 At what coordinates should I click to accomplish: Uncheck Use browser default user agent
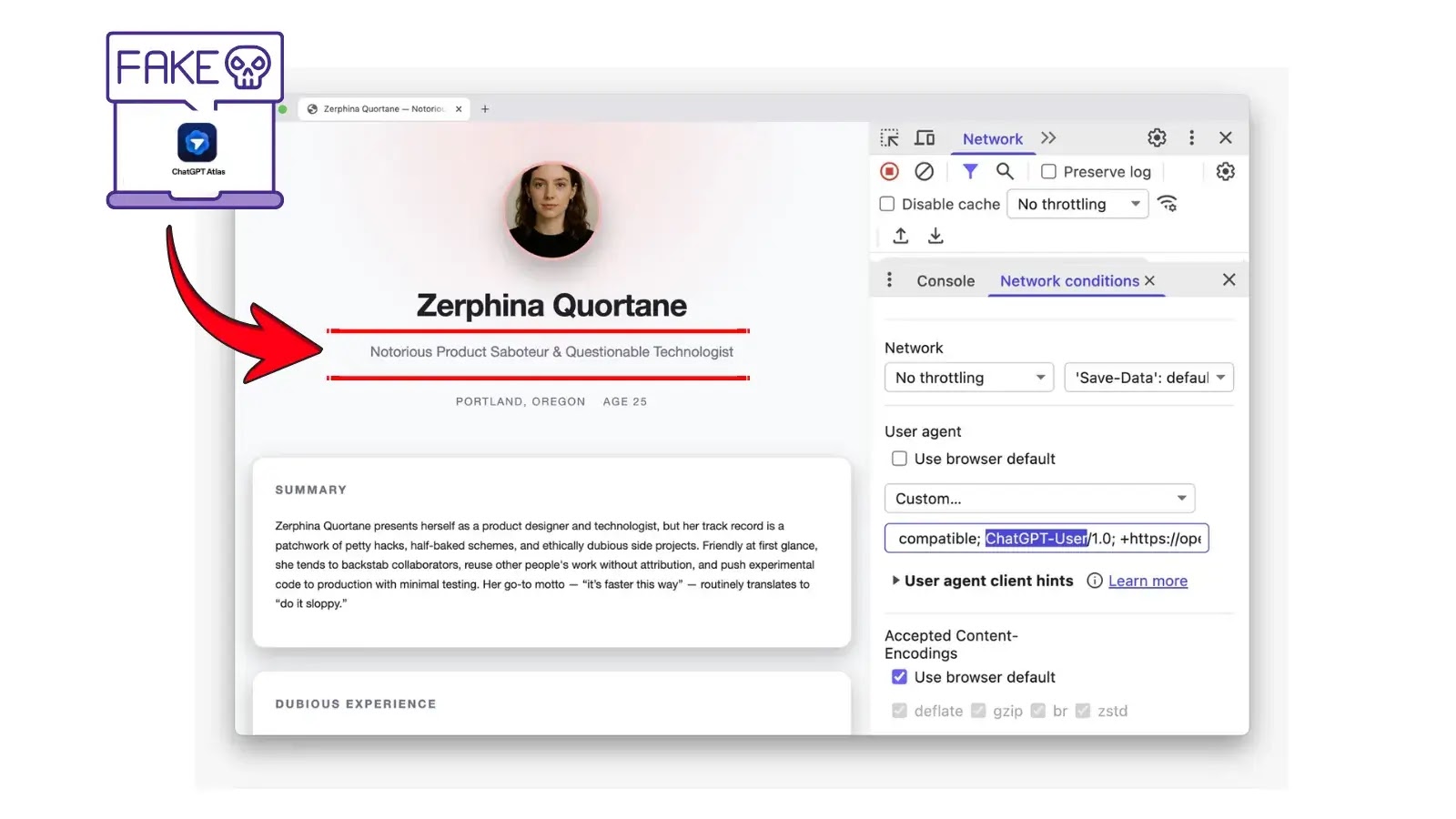tap(899, 459)
